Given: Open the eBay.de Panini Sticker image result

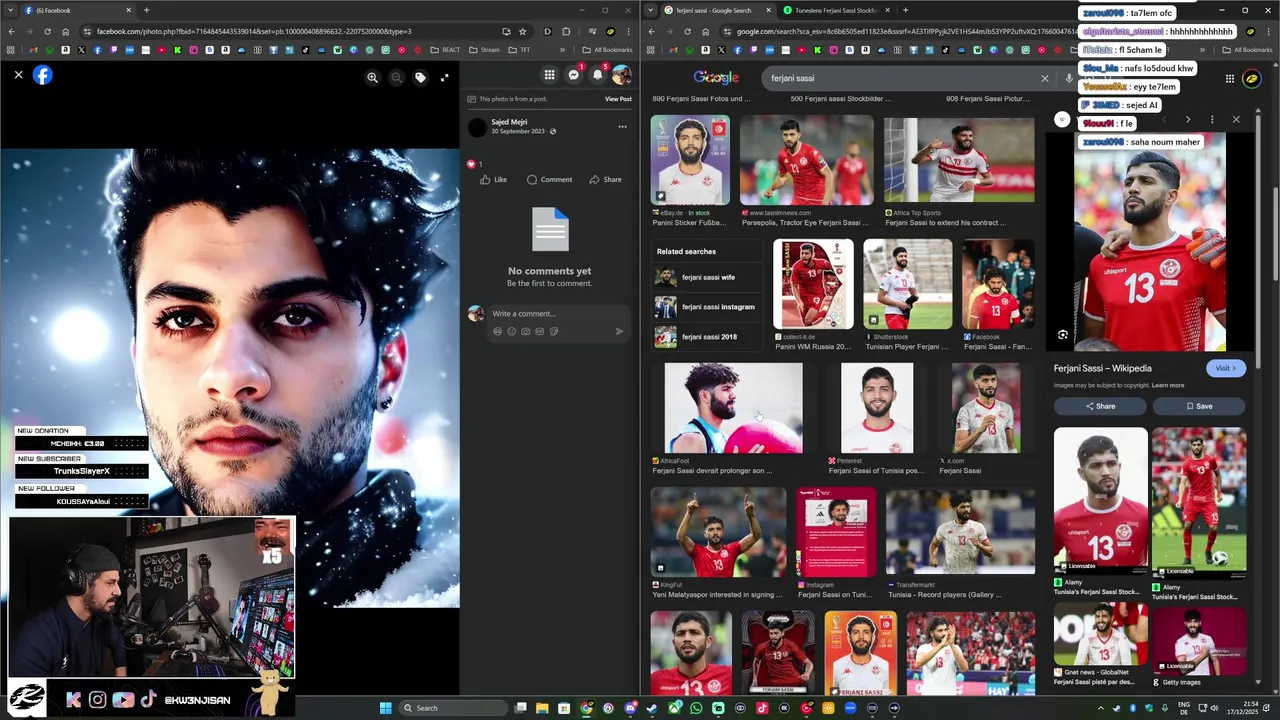Looking at the screenshot, I should coord(690,160).
